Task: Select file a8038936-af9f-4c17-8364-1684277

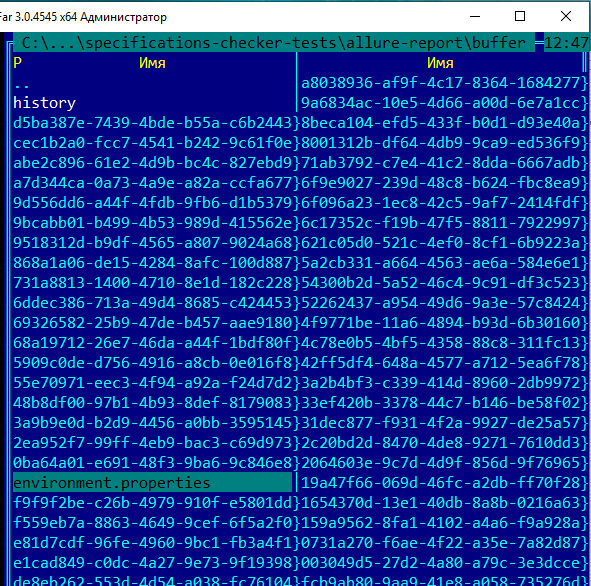Action: 440,83
